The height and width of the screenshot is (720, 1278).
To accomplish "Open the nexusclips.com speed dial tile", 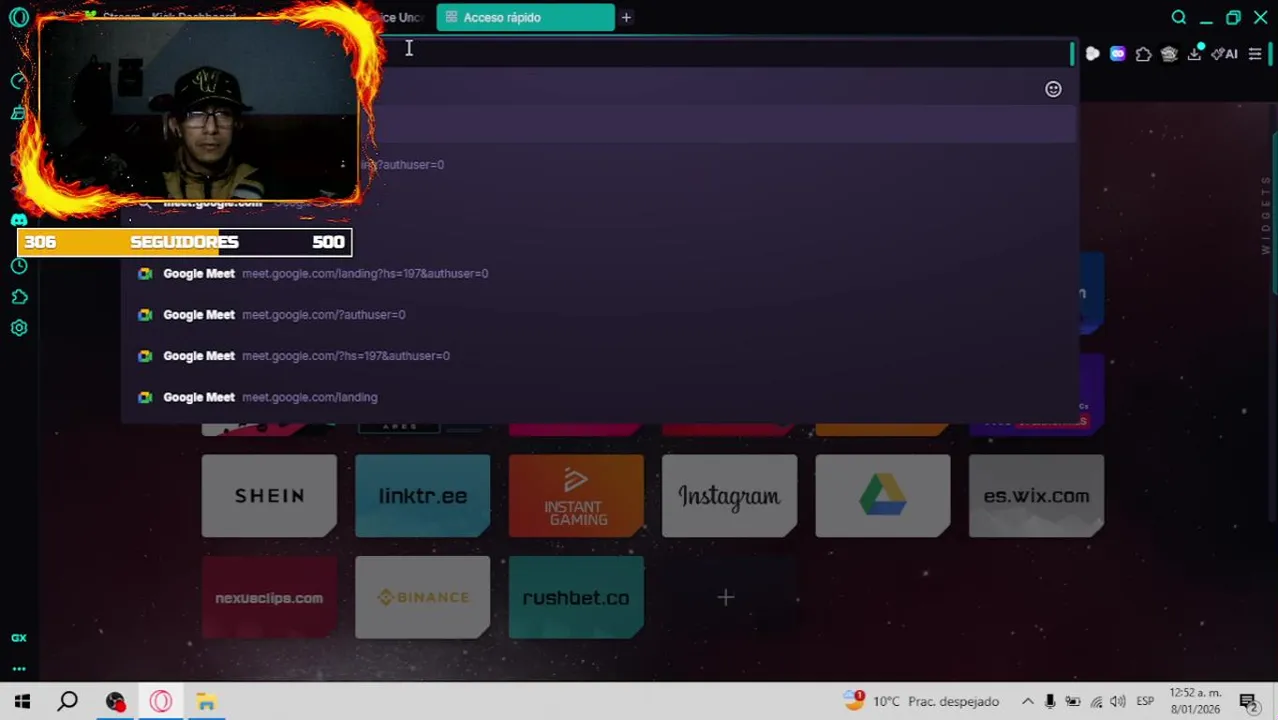I will [x=269, y=598].
